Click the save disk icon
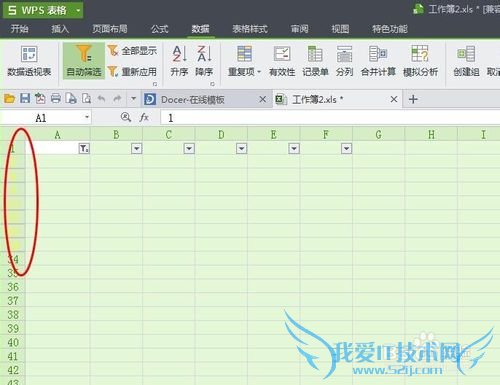 (x=25, y=99)
